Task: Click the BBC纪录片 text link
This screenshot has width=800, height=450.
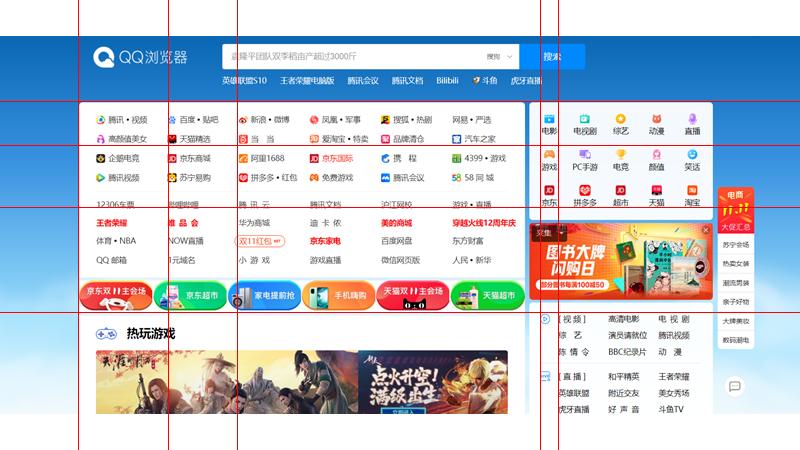Action: point(627,352)
